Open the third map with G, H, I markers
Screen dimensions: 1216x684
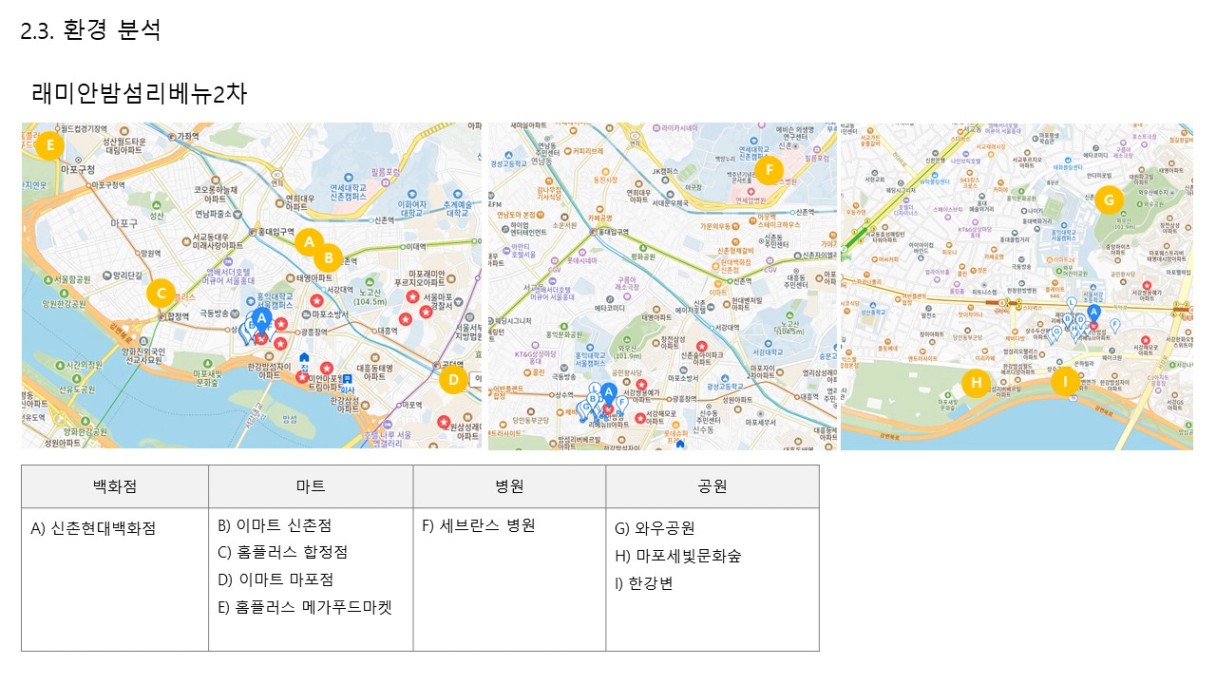(x=1017, y=286)
